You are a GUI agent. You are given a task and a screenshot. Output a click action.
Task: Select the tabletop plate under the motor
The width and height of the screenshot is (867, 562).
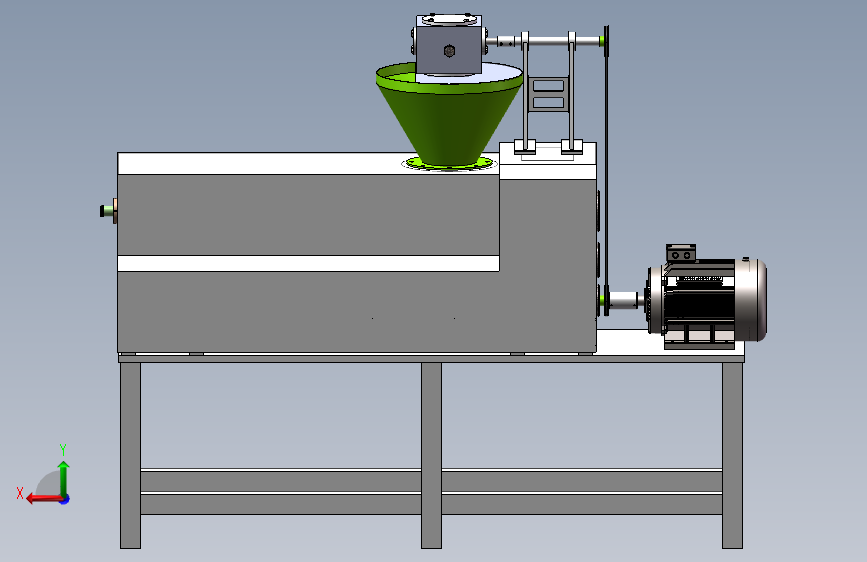point(630,342)
